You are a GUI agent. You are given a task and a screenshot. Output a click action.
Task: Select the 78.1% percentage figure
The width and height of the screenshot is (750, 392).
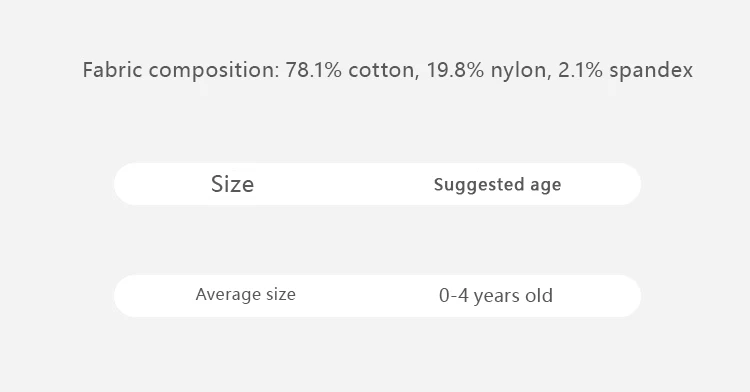314,70
